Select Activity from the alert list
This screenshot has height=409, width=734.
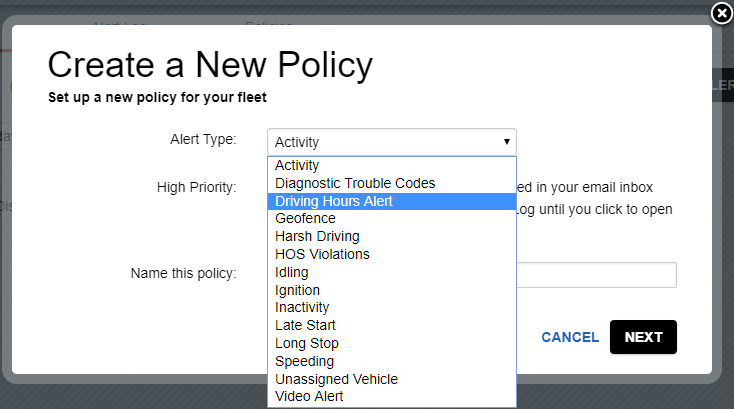(392, 165)
